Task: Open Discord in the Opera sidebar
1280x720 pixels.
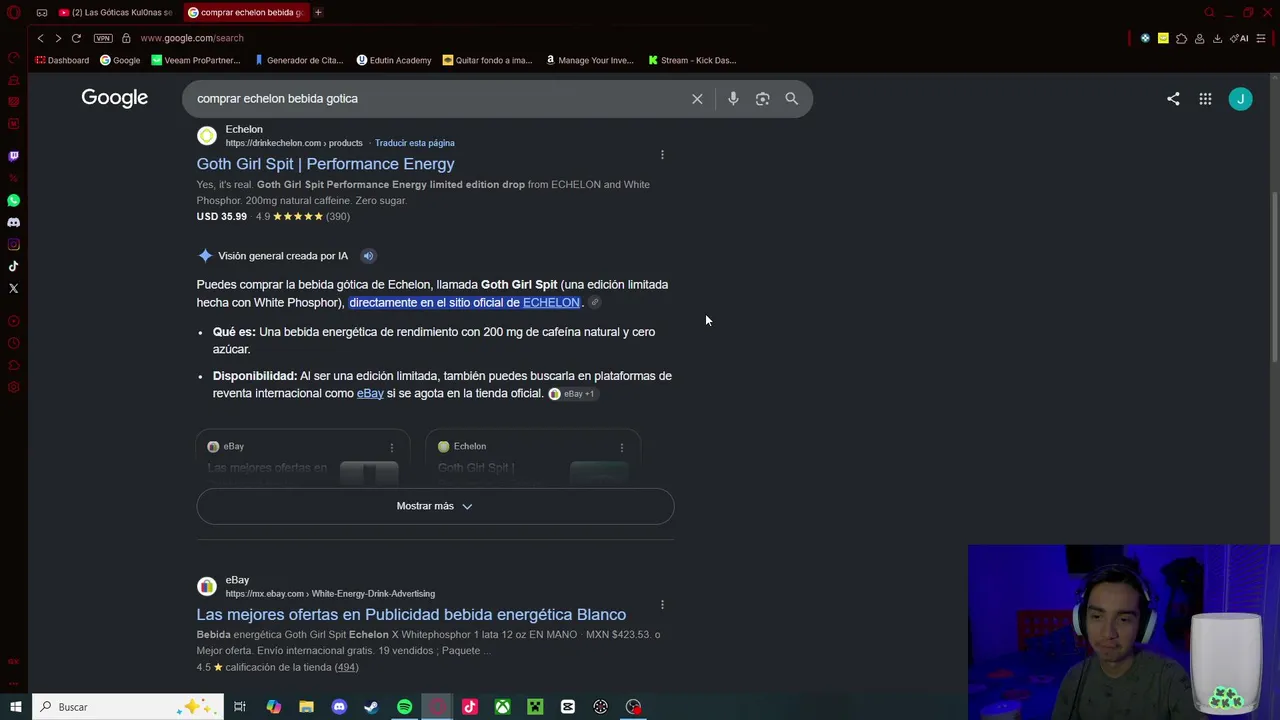Action: point(13,222)
